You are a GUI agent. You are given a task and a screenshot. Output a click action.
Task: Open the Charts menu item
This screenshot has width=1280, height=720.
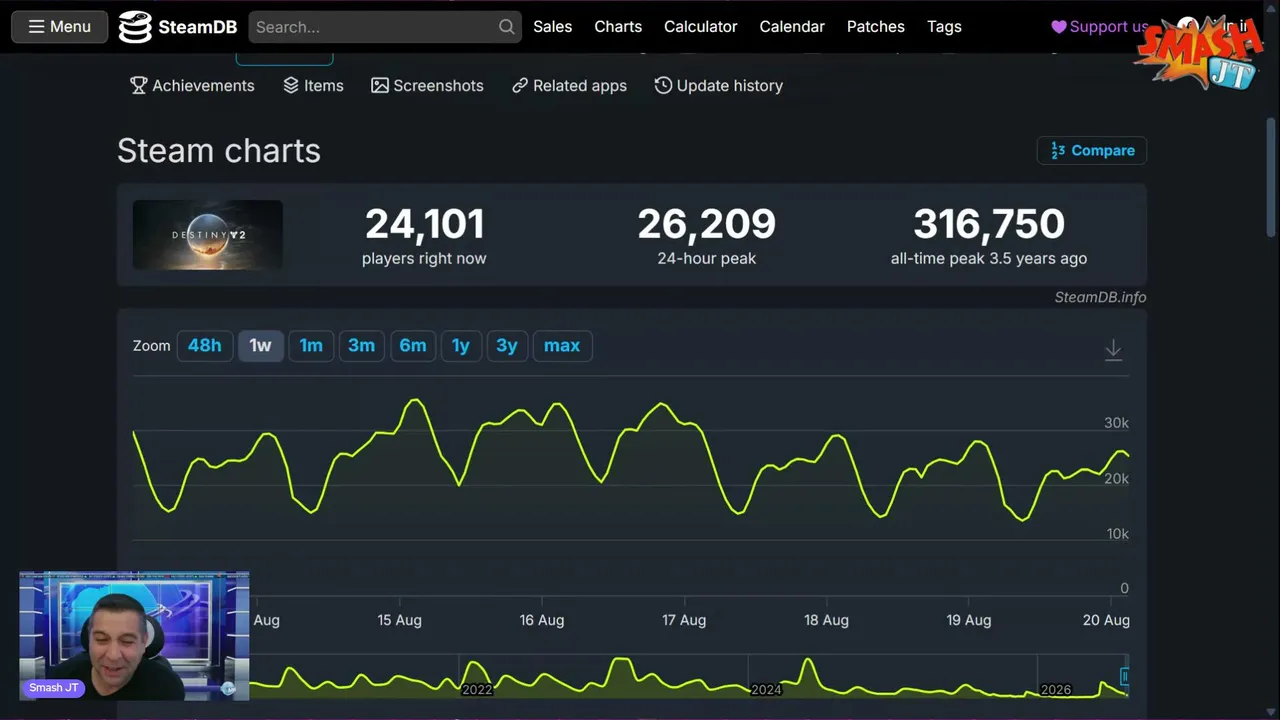point(618,27)
